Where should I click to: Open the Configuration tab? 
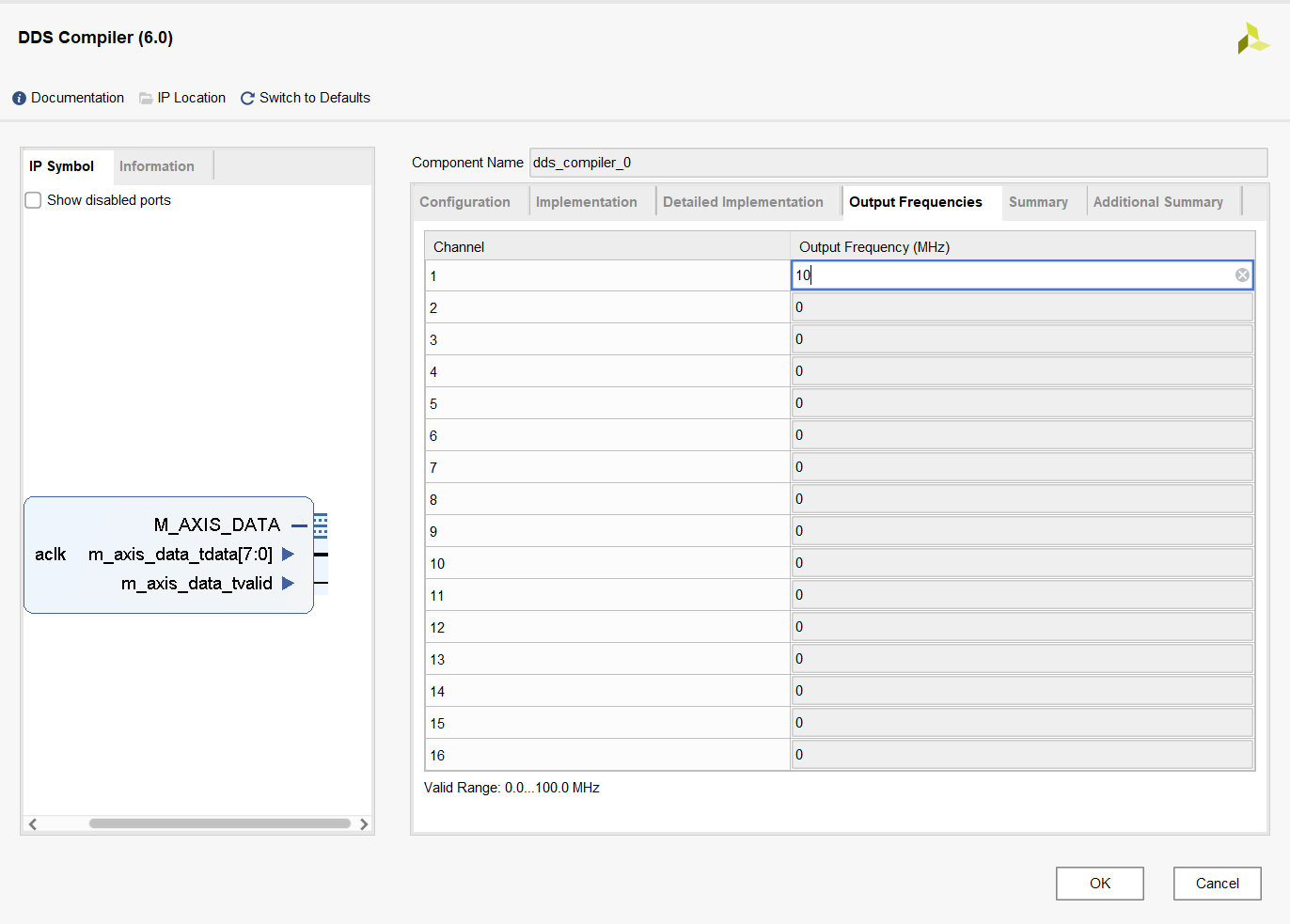[x=464, y=202]
